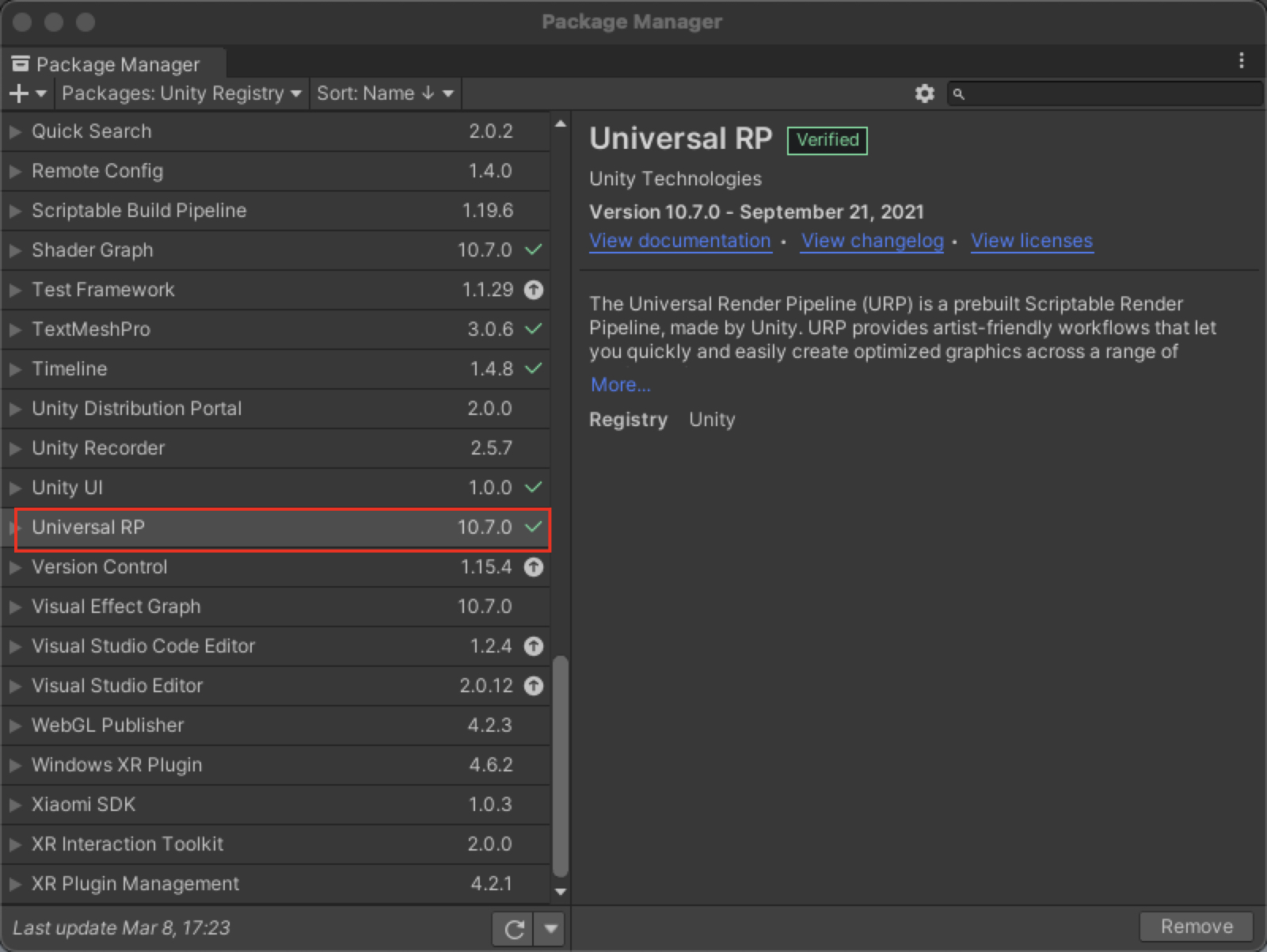Select the Windows XR Plugin package
The width and height of the screenshot is (1267, 952).
276,765
